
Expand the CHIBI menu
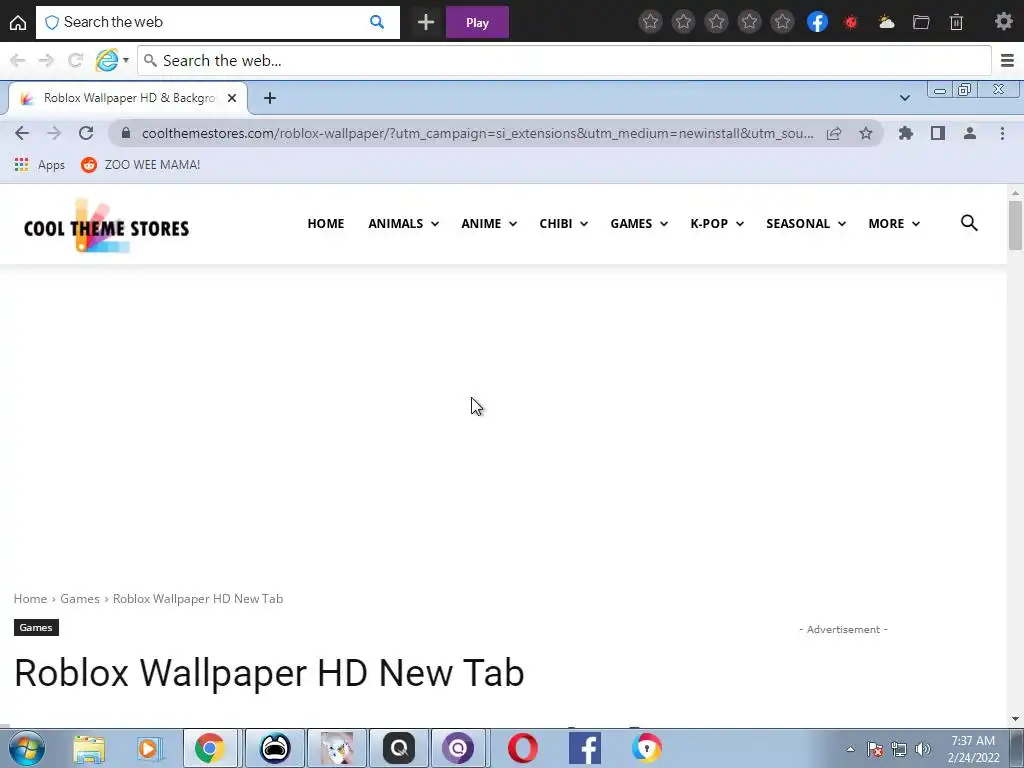click(x=563, y=223)
